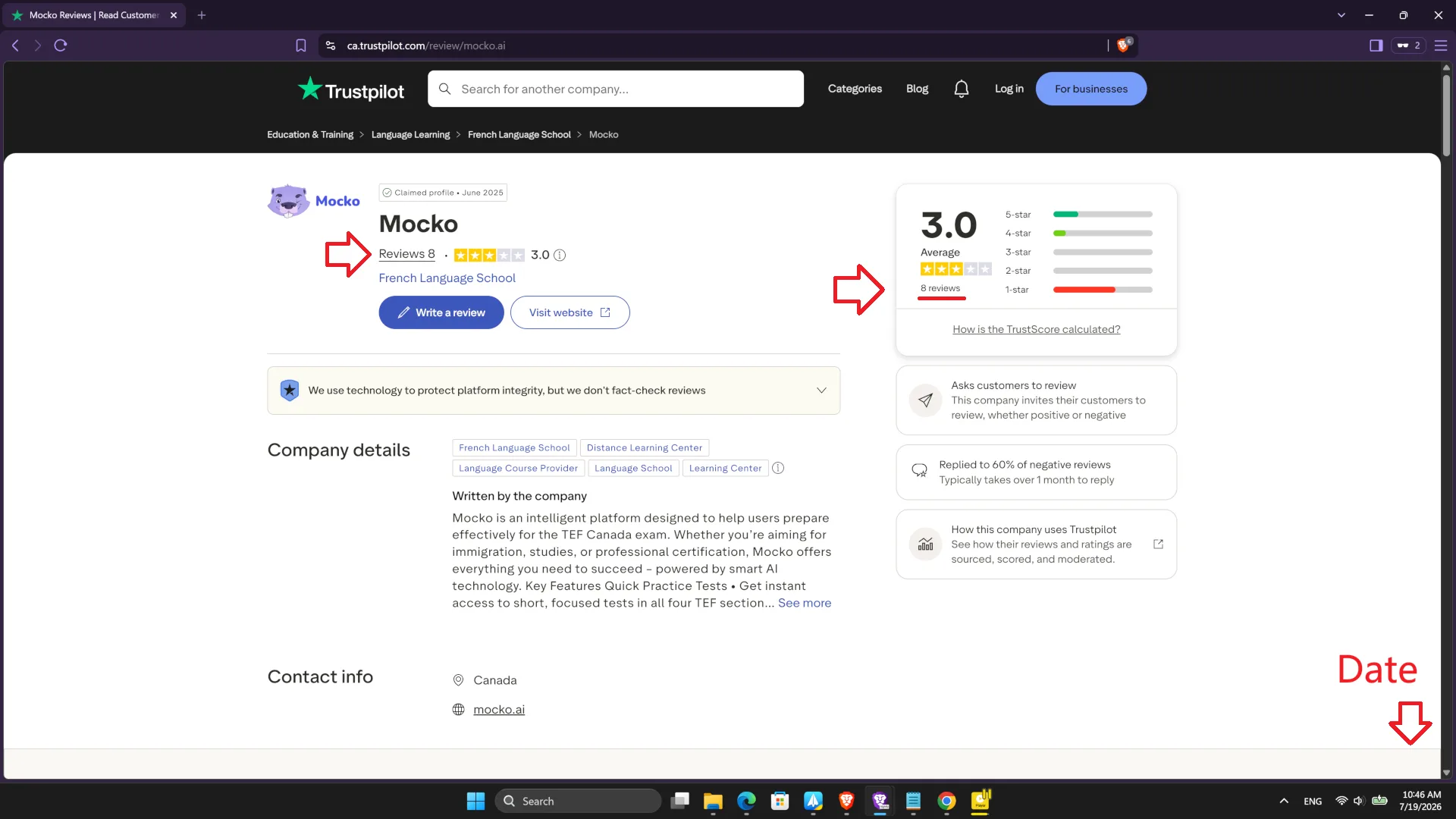The image size is (1456, 819).
Task: Close the Mocko Reviews tab
Action: point(174,15)
